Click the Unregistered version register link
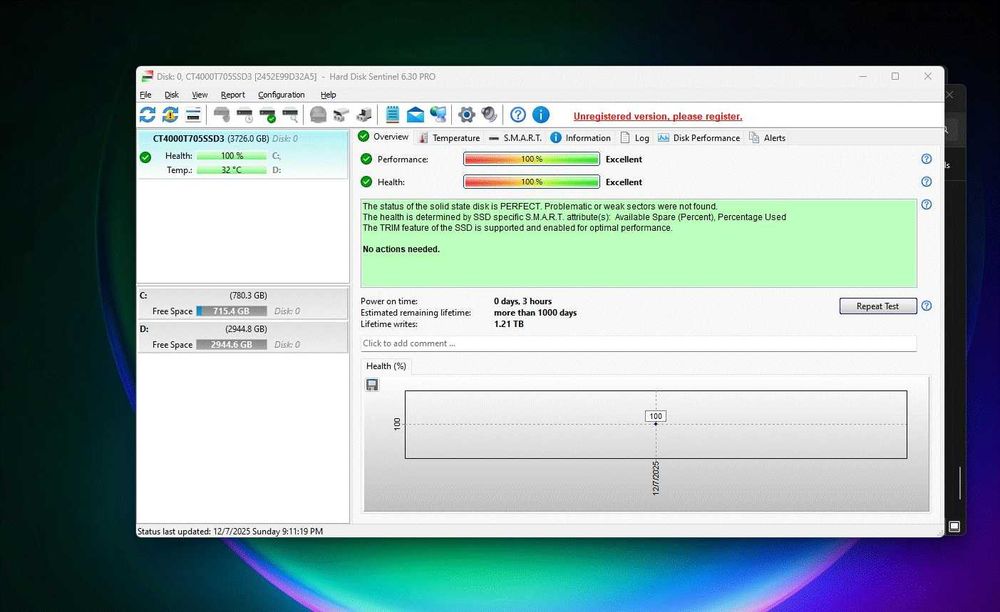Screen dimensions: 1000x612 (658, 116)
